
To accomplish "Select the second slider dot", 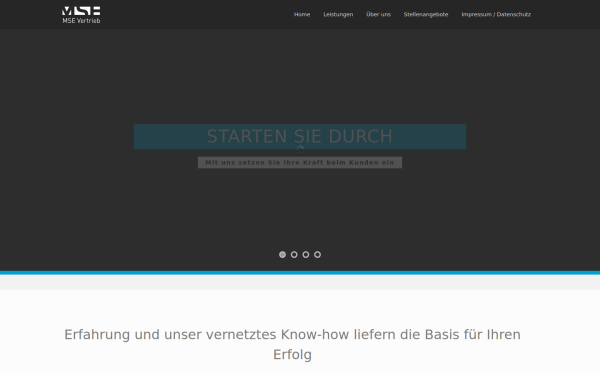I will point(294,254).
